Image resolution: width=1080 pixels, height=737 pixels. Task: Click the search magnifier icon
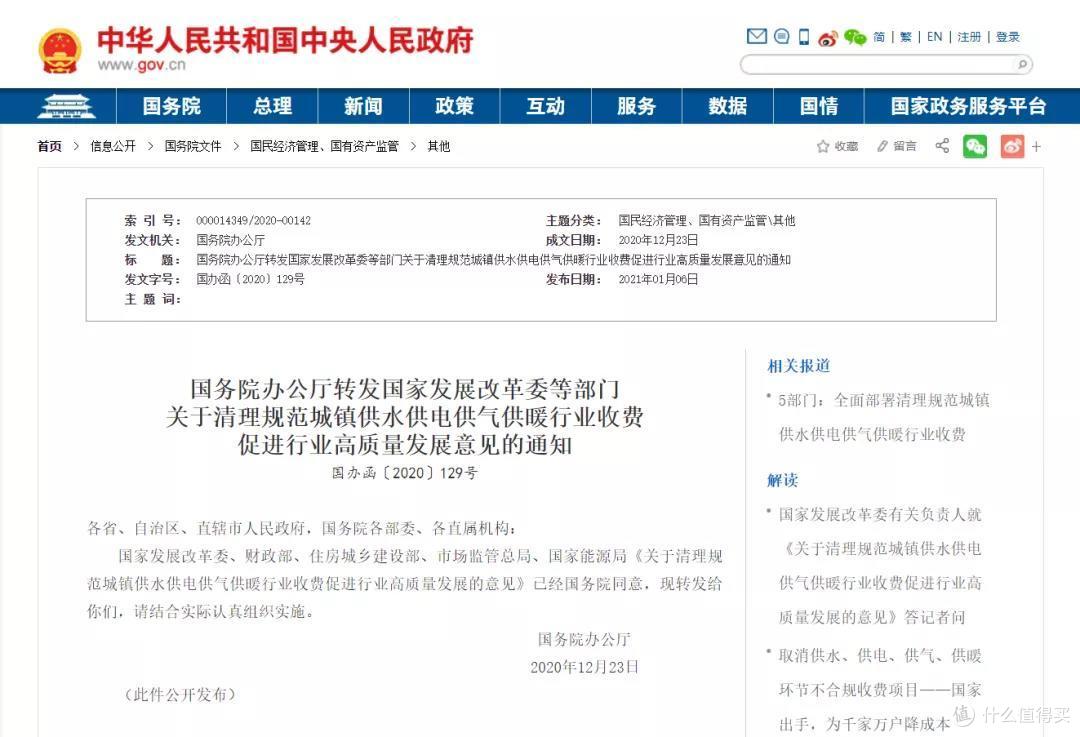tap(1023, 65)
